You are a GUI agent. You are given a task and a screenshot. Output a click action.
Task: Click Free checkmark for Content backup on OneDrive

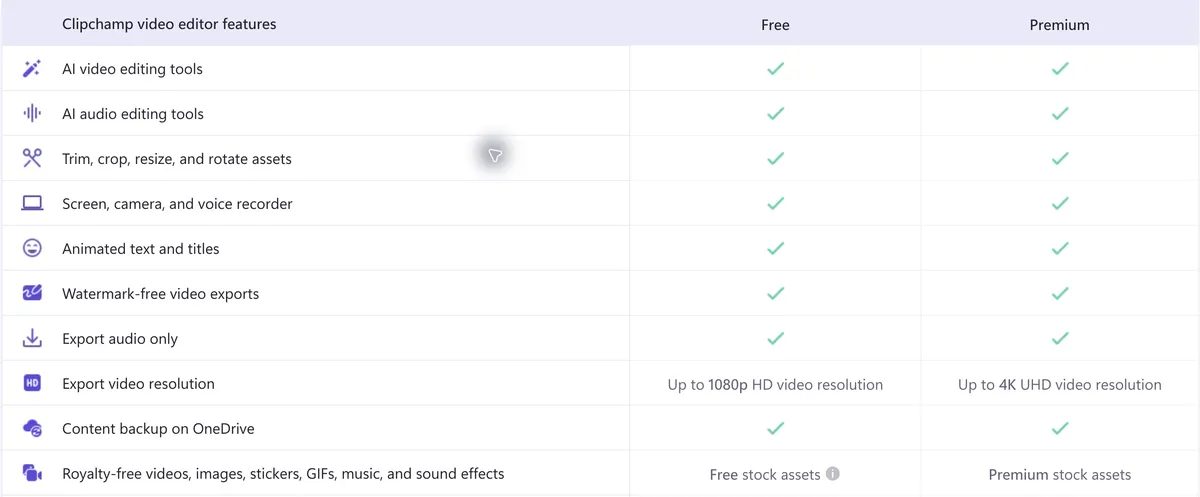coord(775,429)
